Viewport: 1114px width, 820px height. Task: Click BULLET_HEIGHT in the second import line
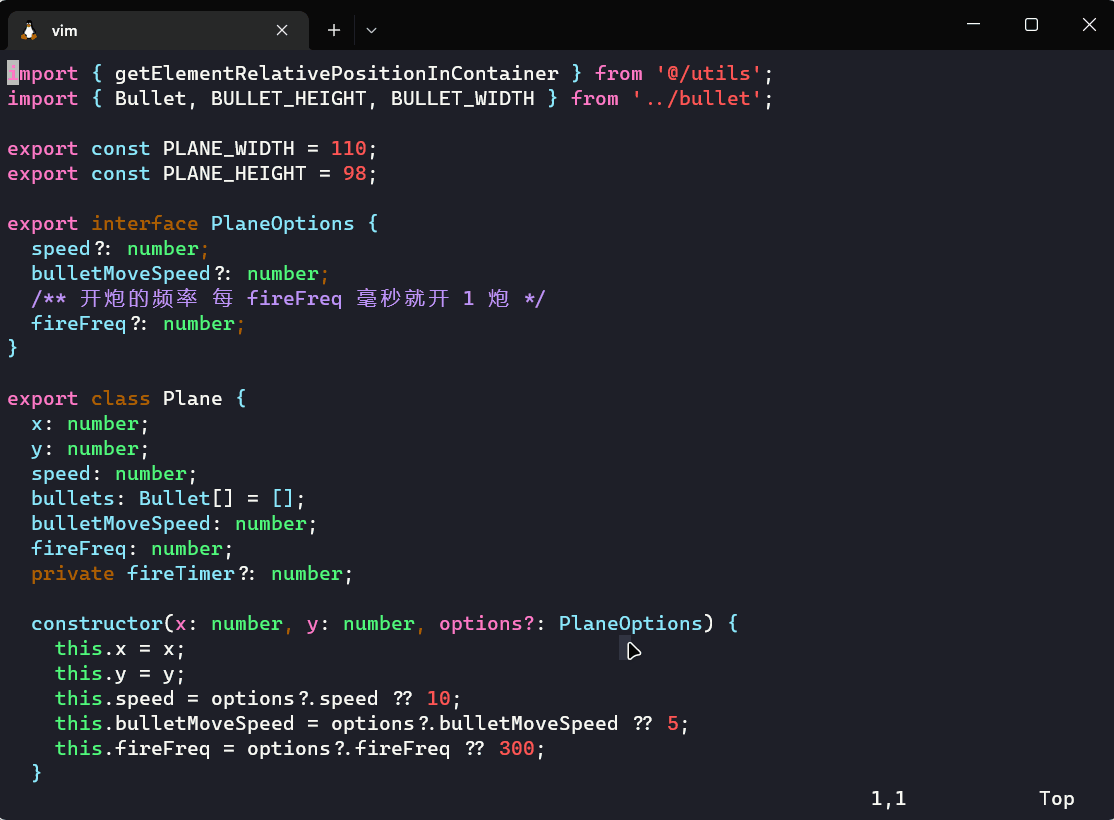288,98
